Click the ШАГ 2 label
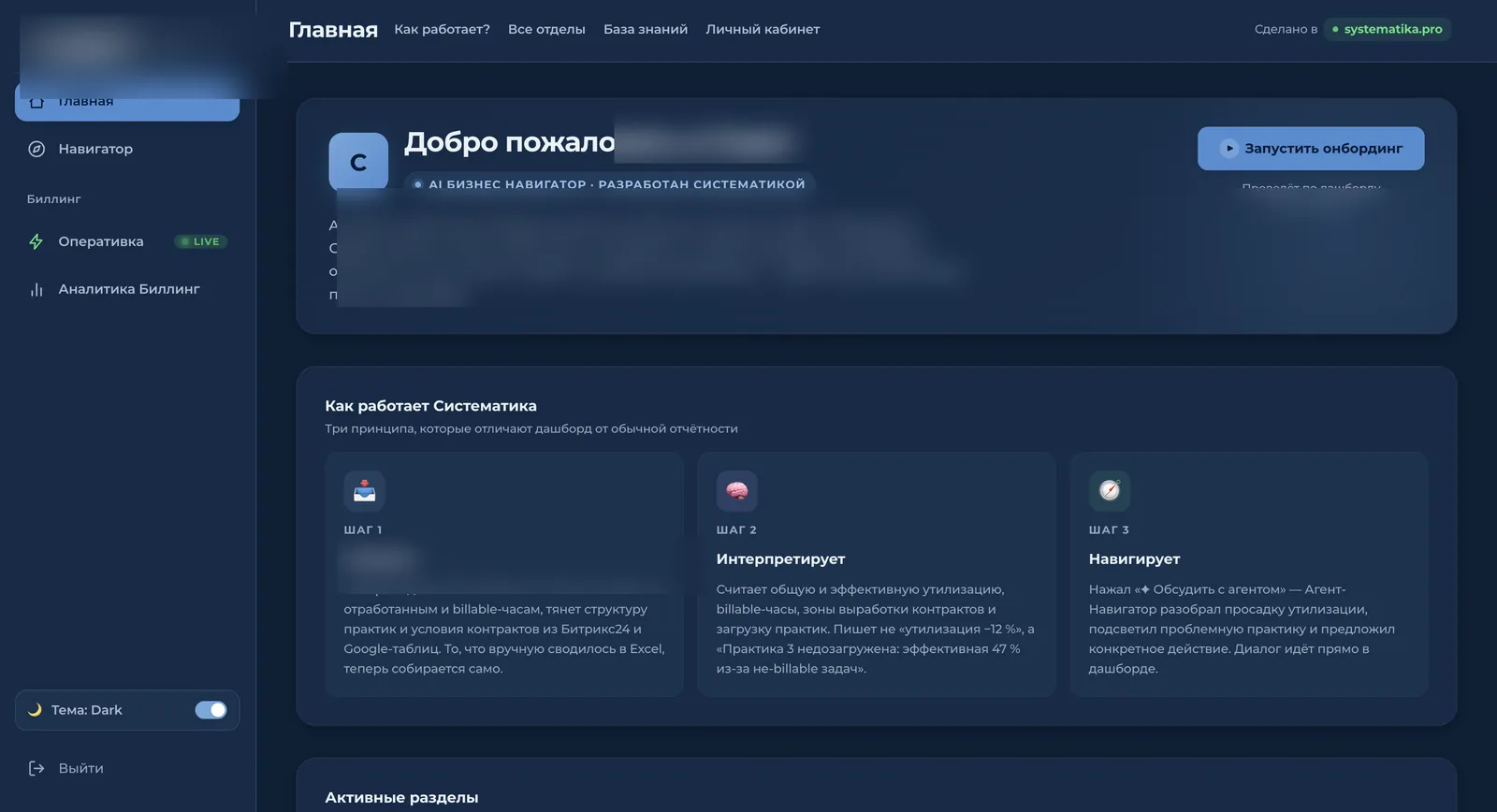 pyautogui.click(x=736, y=529)
